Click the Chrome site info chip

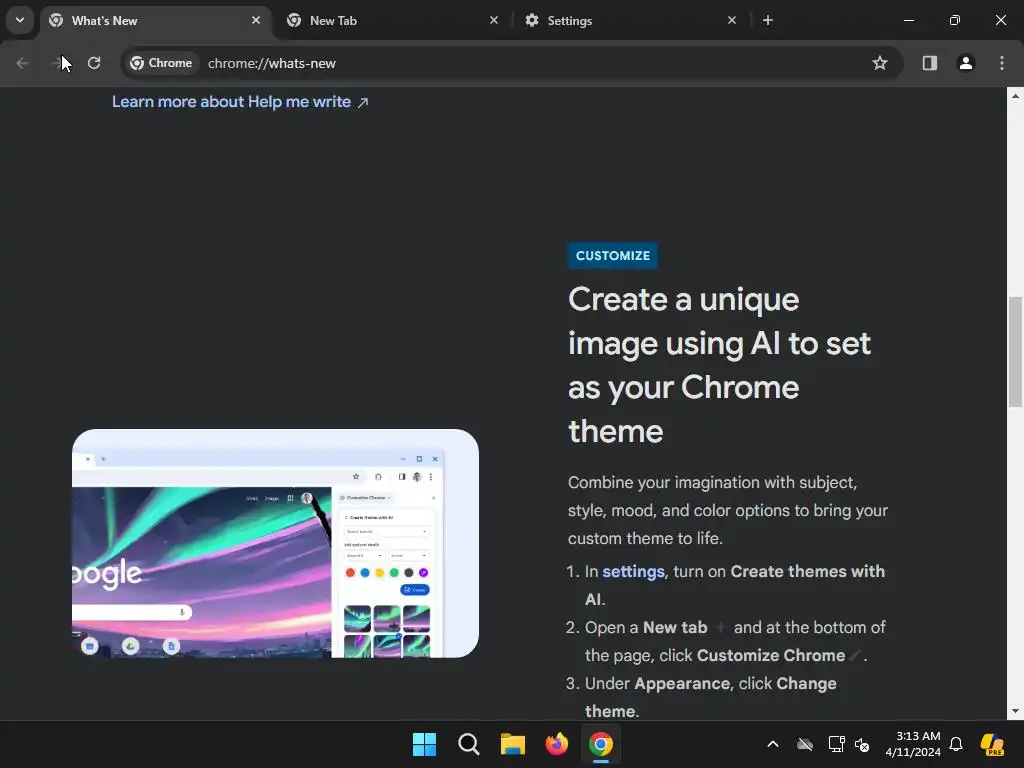tap(161, 63)
